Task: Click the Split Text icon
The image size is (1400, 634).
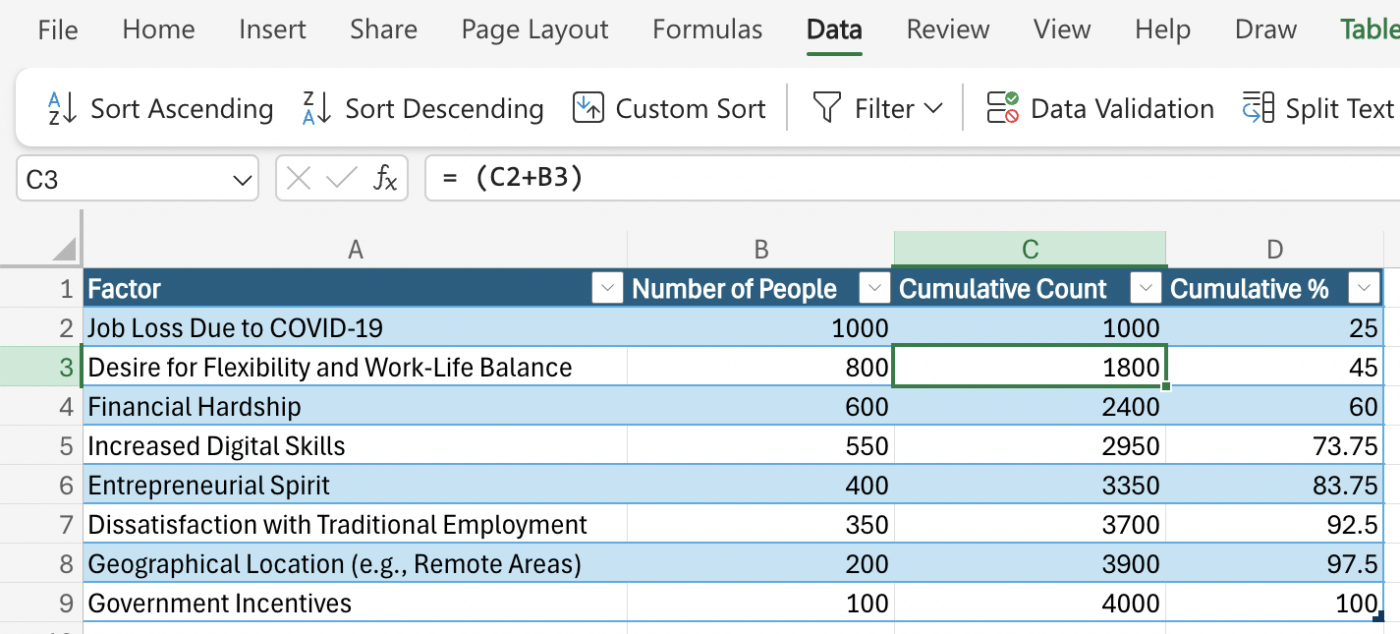Action: 1258,108
